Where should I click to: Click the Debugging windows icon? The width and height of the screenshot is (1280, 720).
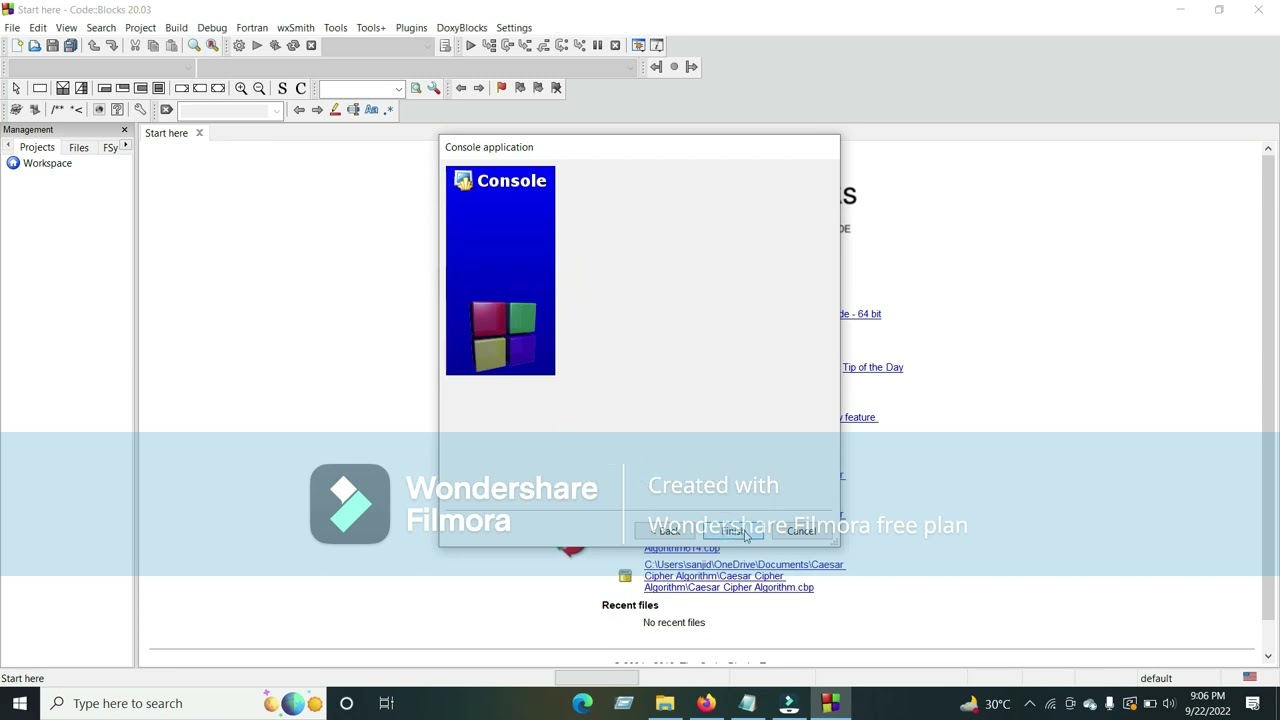pyautogui.click(x=638, y=46)
